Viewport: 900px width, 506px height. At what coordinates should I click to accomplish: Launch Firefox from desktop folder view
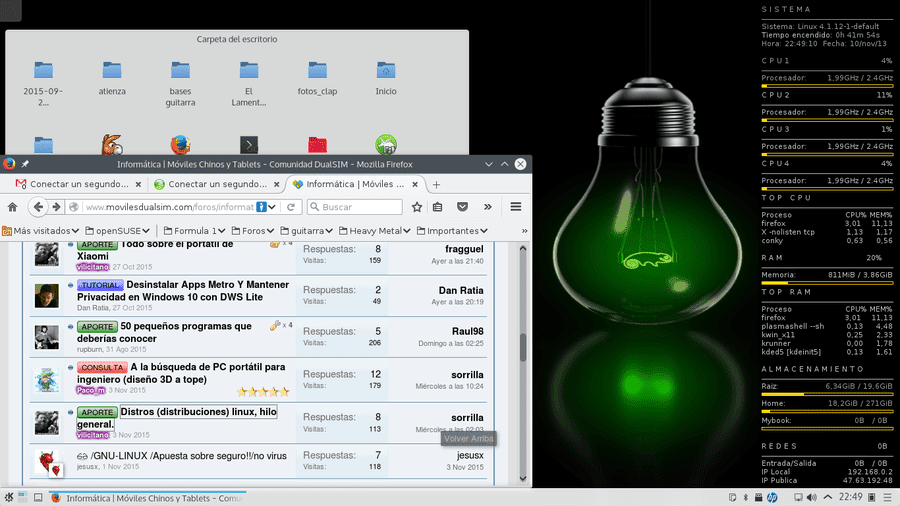pyautogui.click(x=180, y=145)
